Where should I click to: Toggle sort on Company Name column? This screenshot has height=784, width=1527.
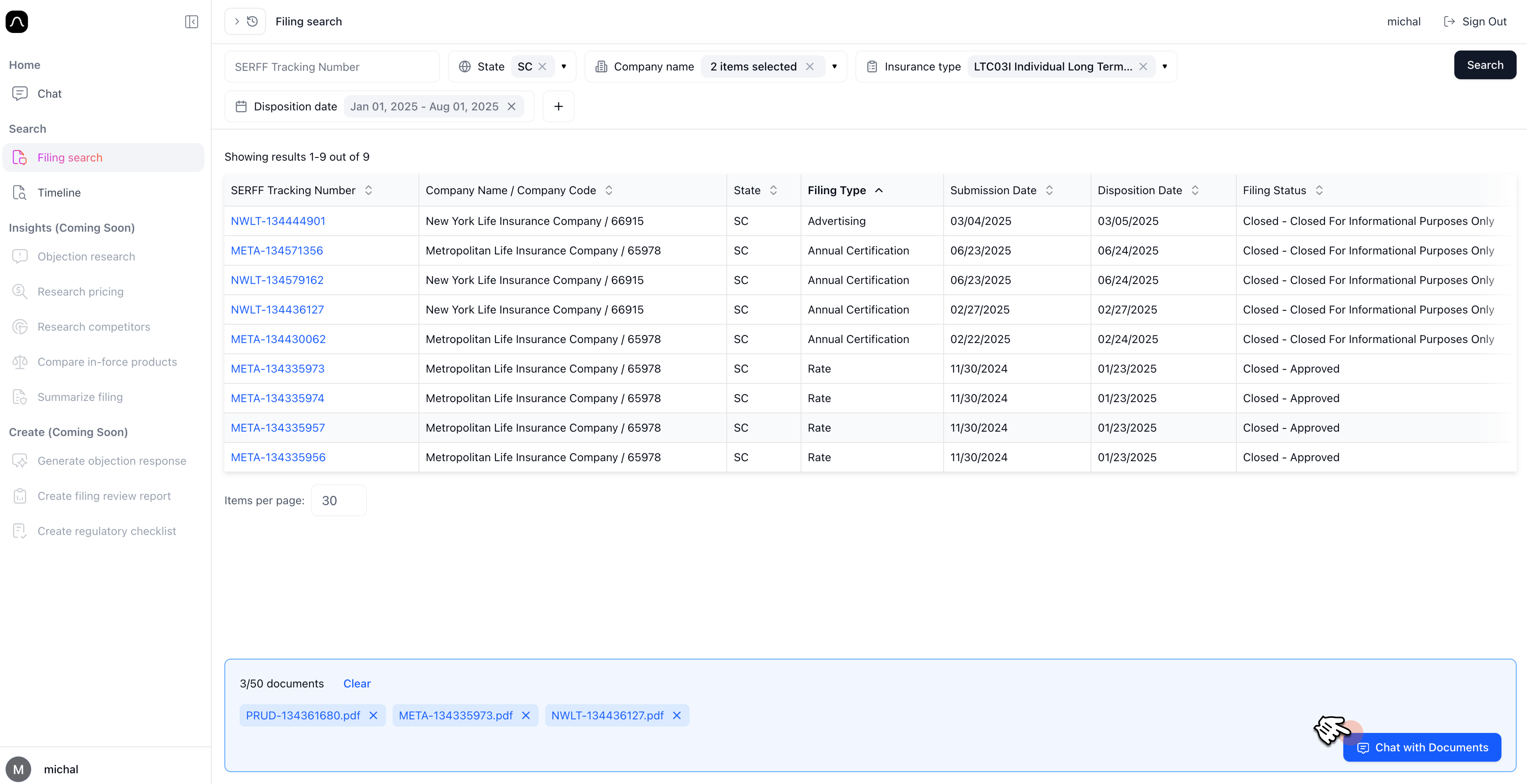pos(609,190)
